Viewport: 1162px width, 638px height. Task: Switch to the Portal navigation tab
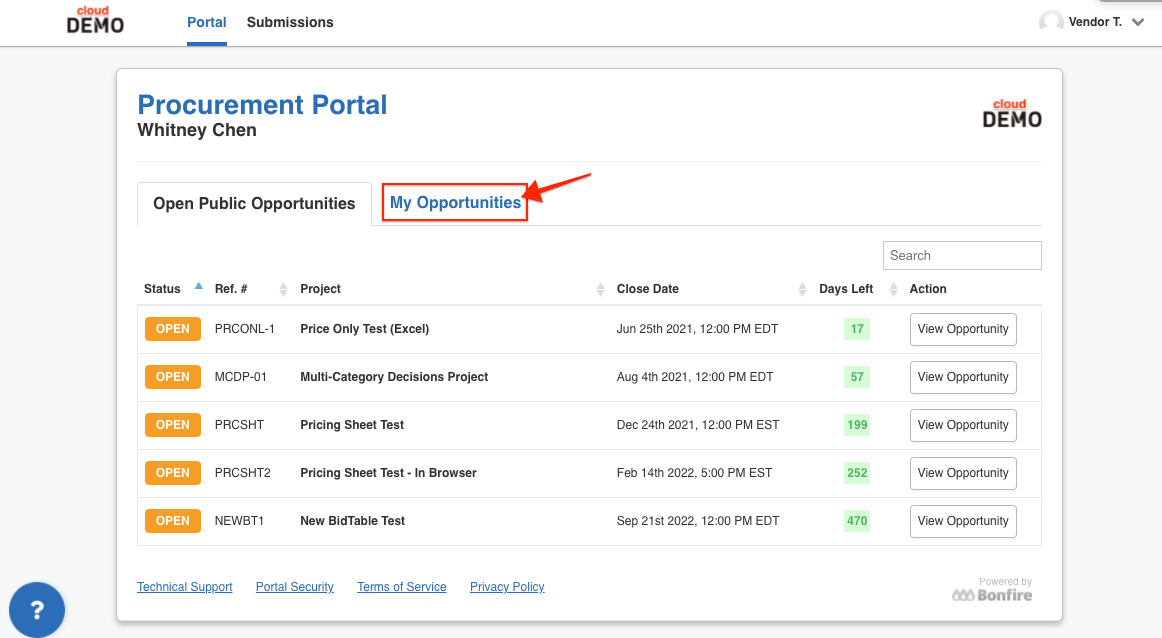click(207, 22)
